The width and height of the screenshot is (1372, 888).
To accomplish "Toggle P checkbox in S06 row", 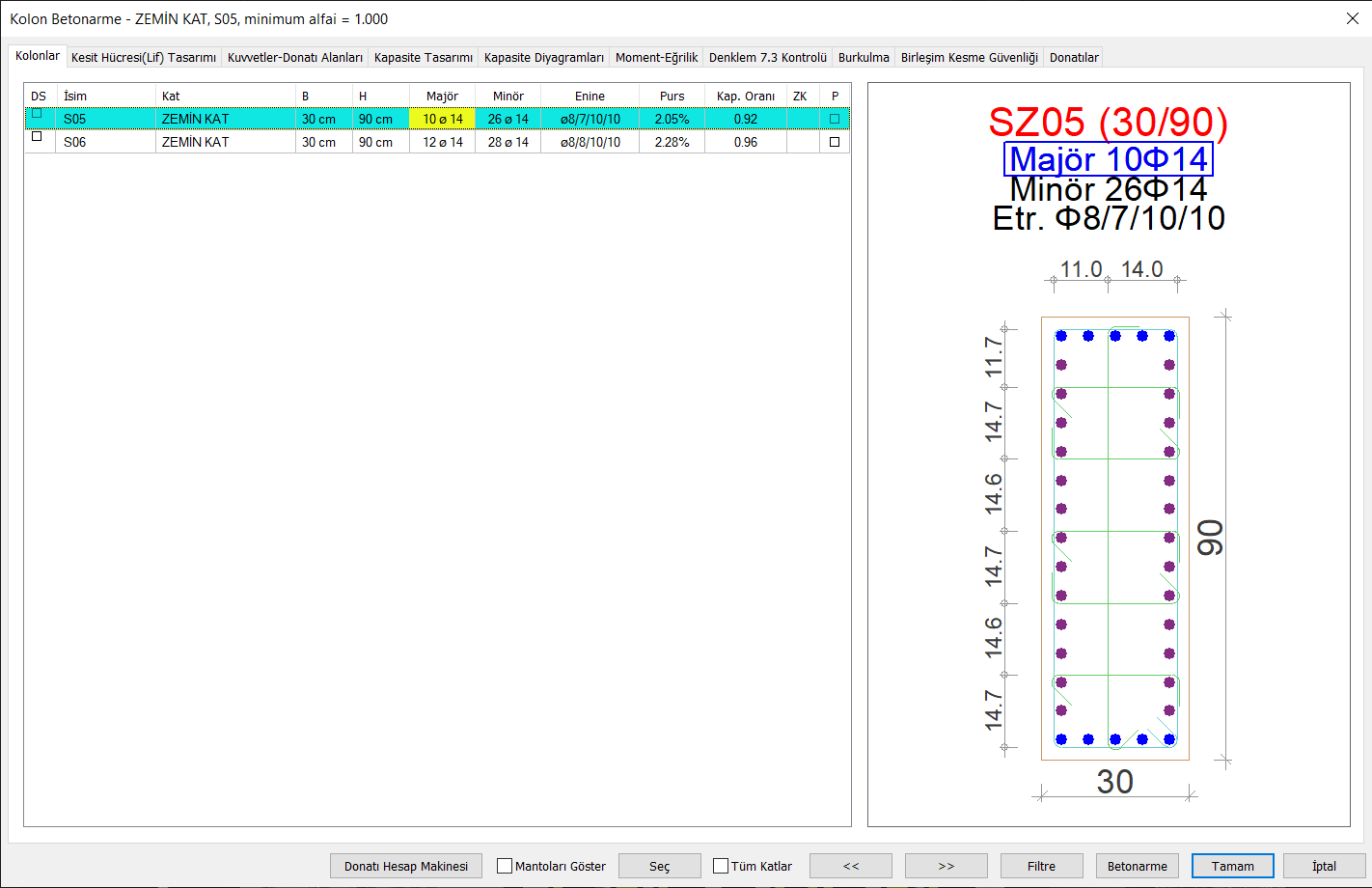I will (835, 142).
